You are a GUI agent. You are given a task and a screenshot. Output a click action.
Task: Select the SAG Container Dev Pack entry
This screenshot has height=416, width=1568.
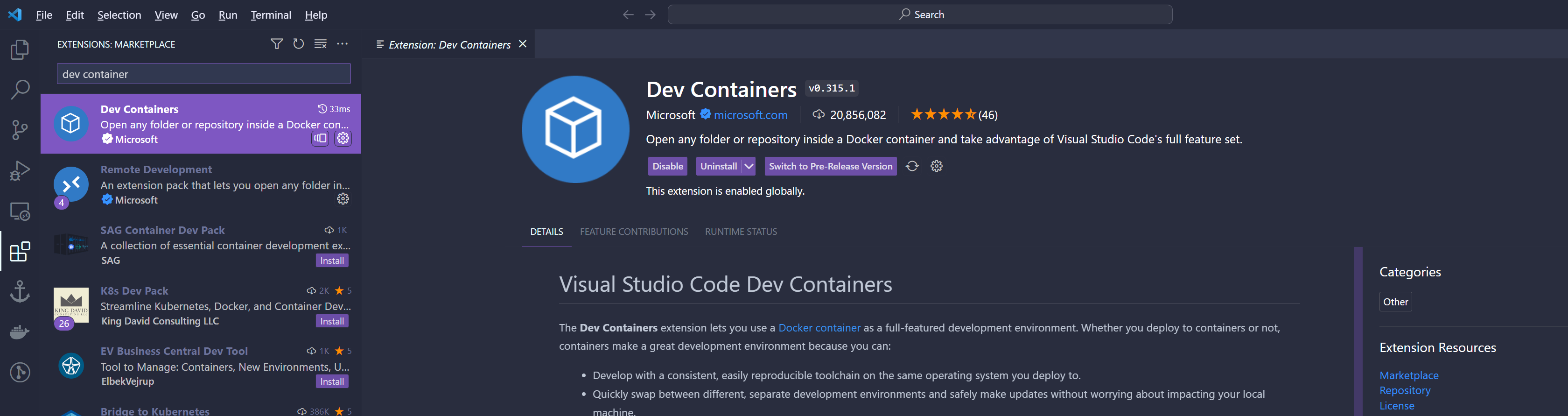click(200, 246)
